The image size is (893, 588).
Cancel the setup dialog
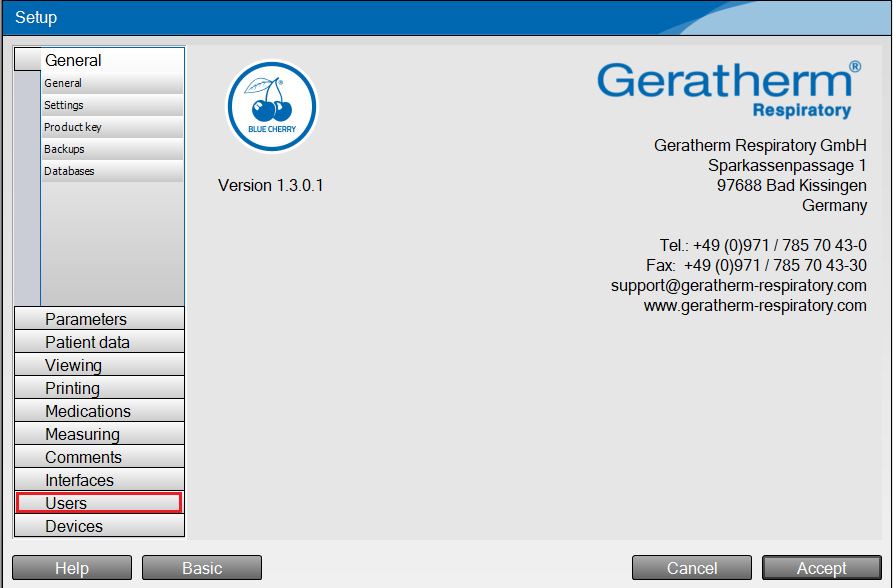[x=691, y=568]
